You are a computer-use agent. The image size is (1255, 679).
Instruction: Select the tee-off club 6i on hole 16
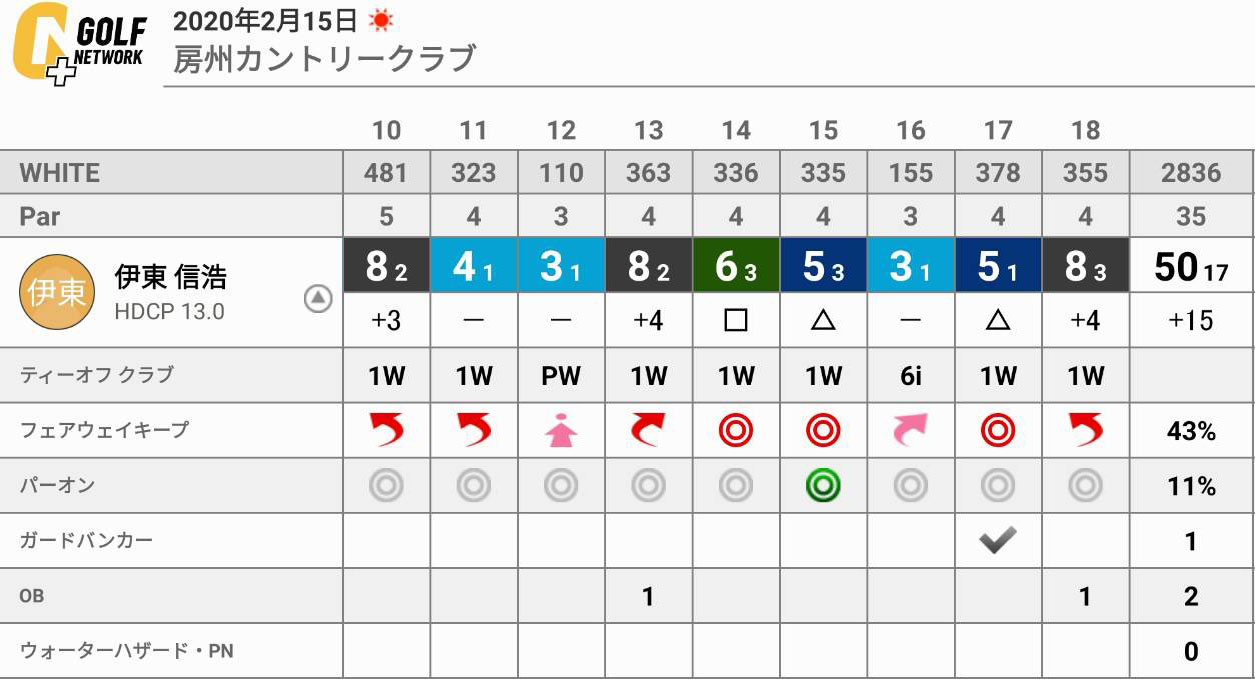pos(910,376)
